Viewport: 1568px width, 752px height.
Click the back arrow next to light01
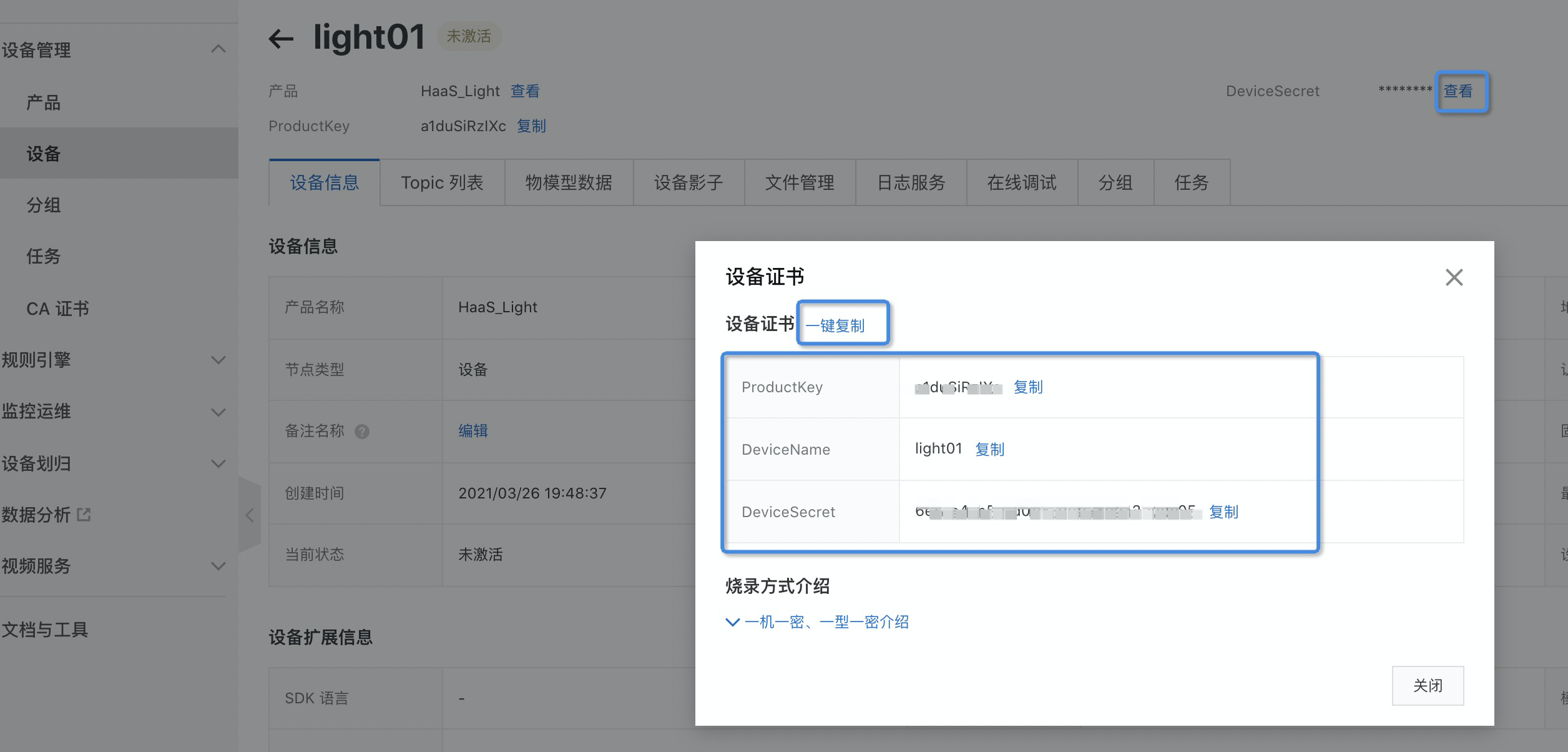tap(281, 39)
